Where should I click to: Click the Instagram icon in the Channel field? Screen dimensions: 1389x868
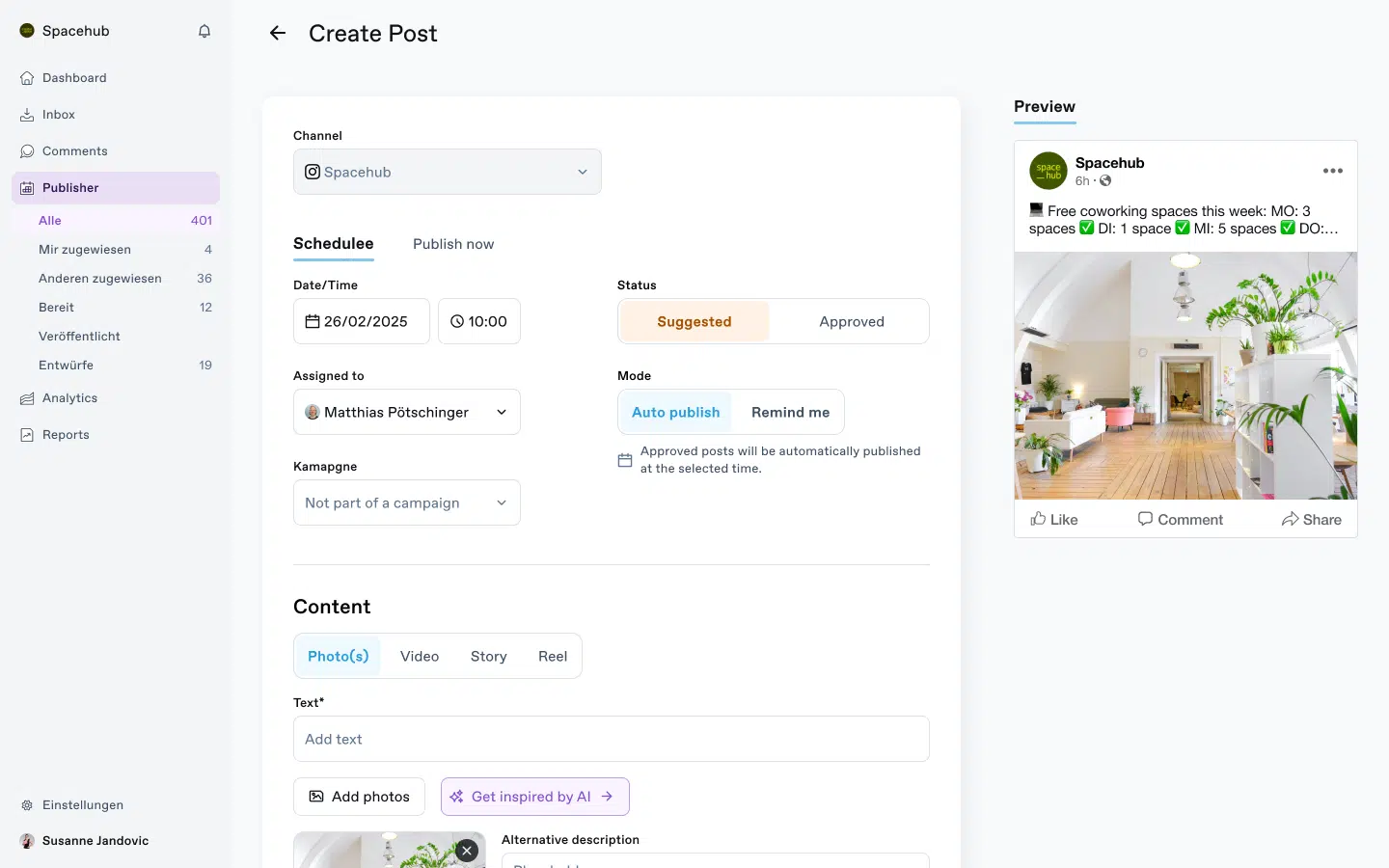tap(312, 172)
